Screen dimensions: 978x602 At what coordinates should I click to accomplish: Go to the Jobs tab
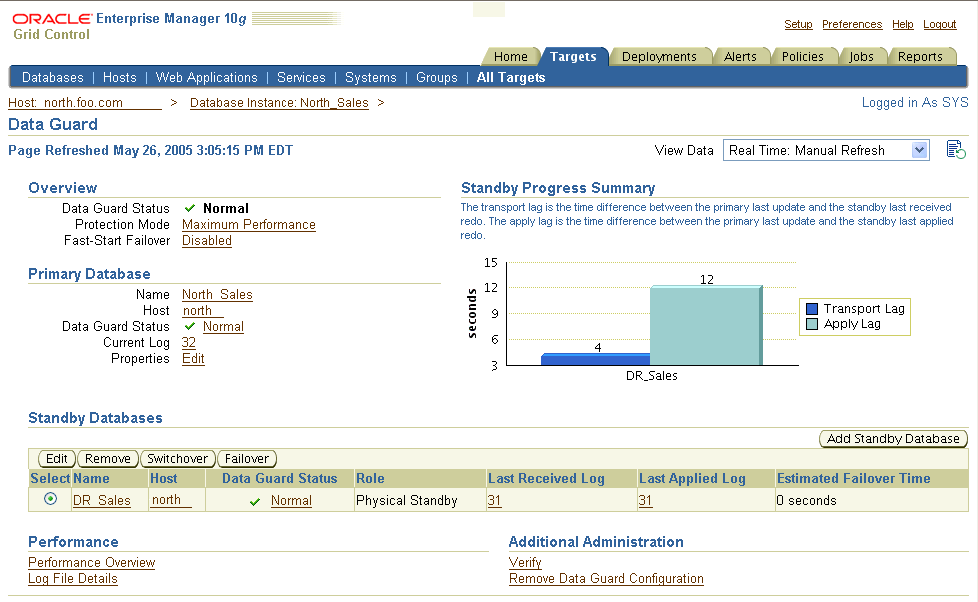tap(861, 57)
